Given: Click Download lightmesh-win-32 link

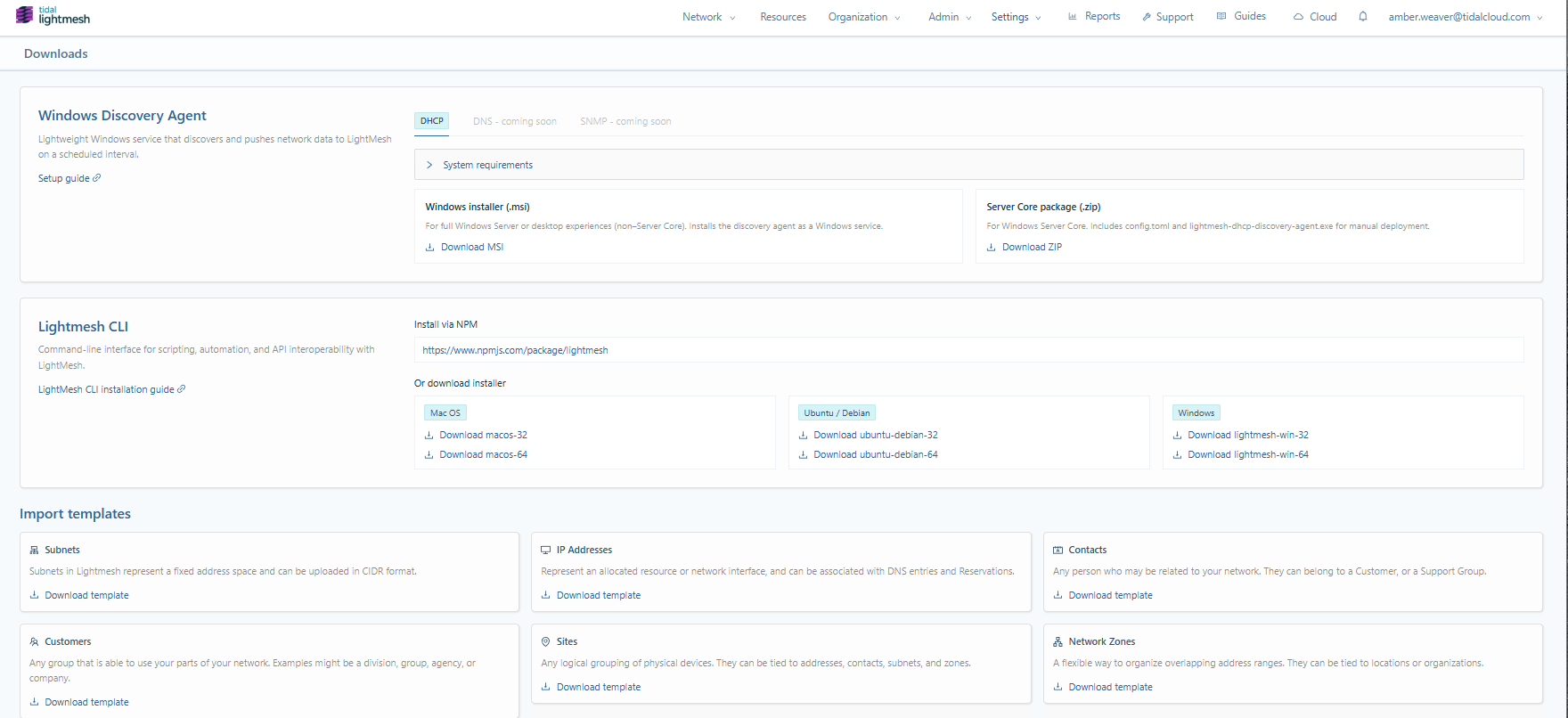Looking at the screenshot, I should point(1248,436).
